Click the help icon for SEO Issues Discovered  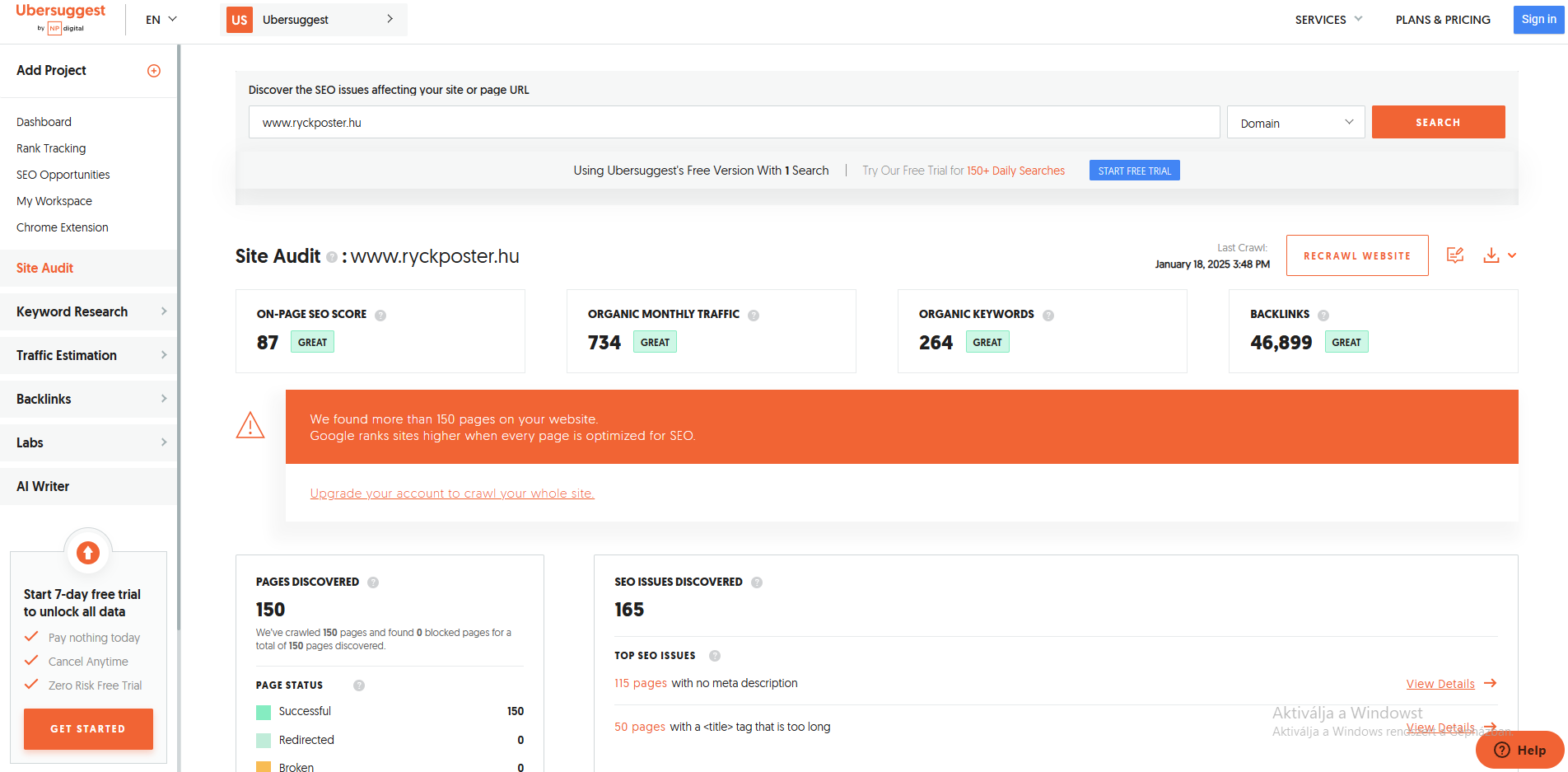[757, 583]
